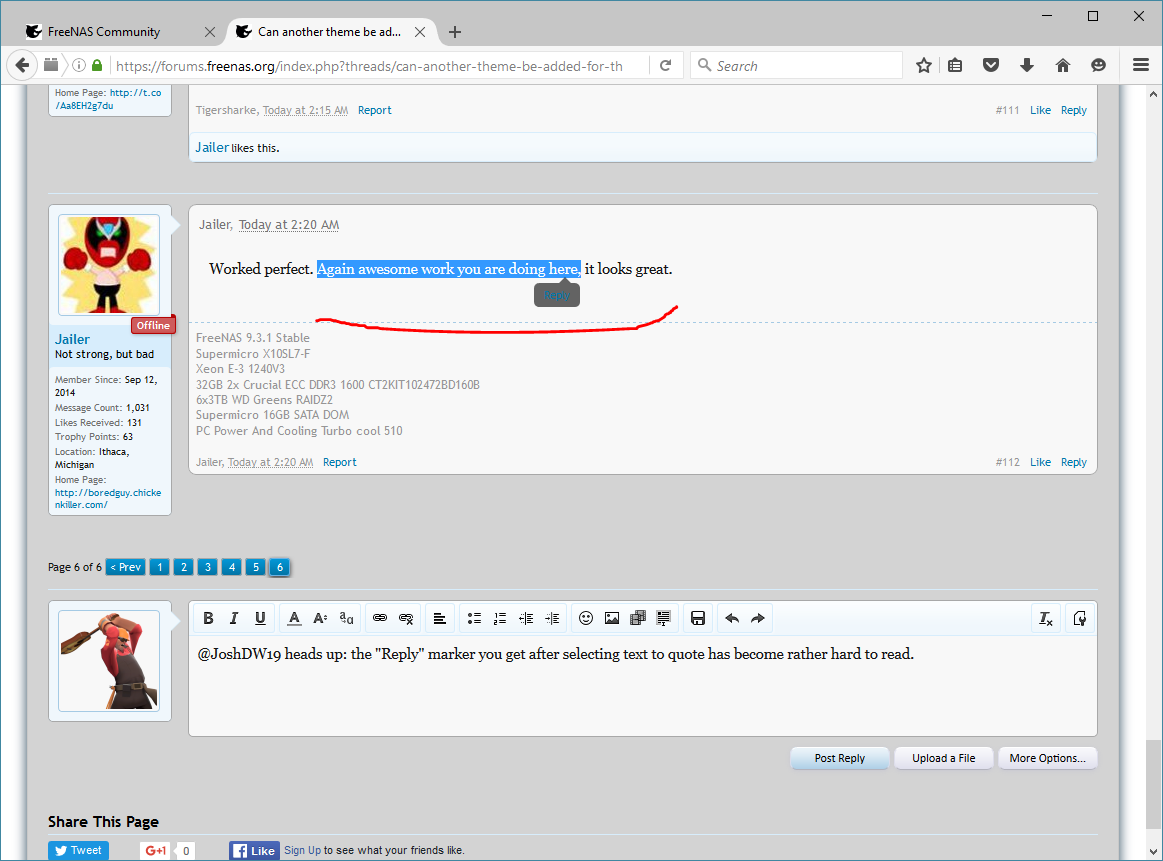Click the Upload a File button

pos(943,758)
